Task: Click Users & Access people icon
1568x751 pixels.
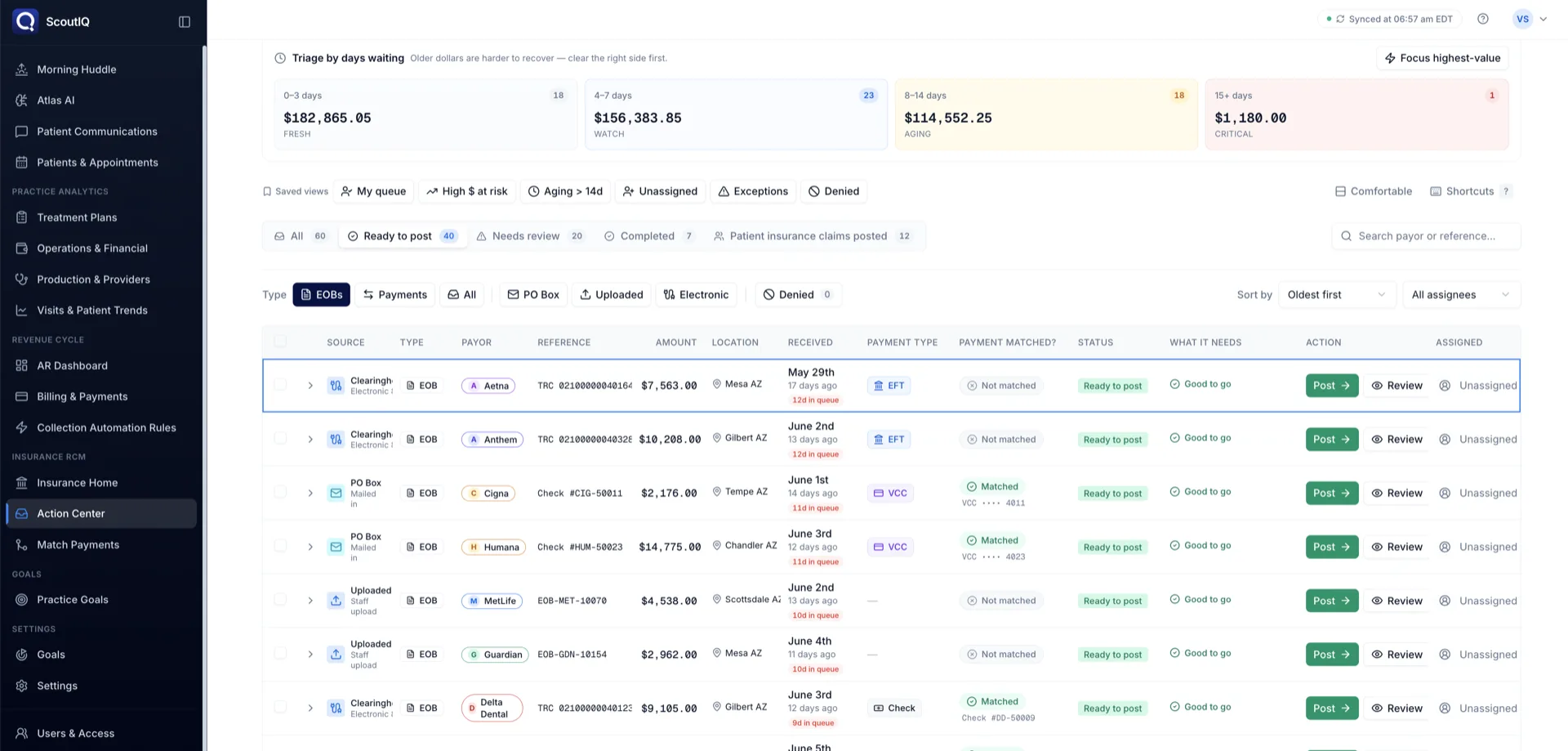Action: pyautogui.click(x=22, y=734)
